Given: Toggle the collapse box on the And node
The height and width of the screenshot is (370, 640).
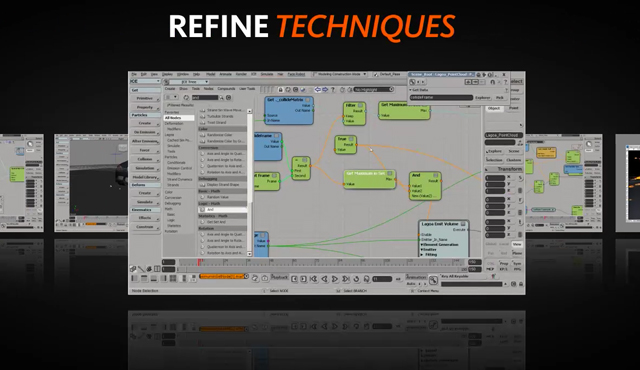Looking at the screenshot, I should coord(436,175).
